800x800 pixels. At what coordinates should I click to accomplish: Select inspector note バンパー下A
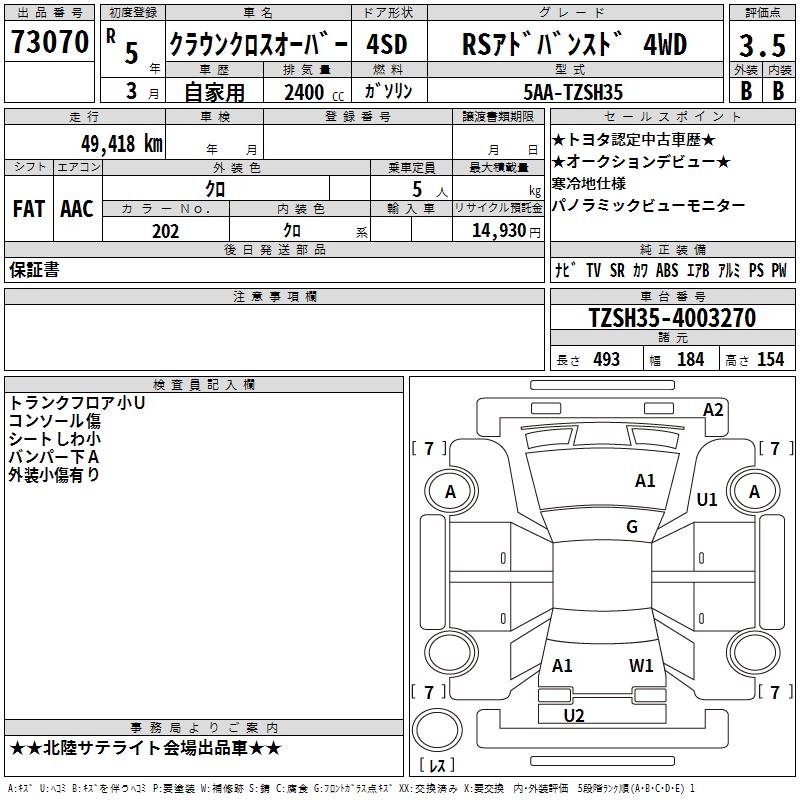54,457
